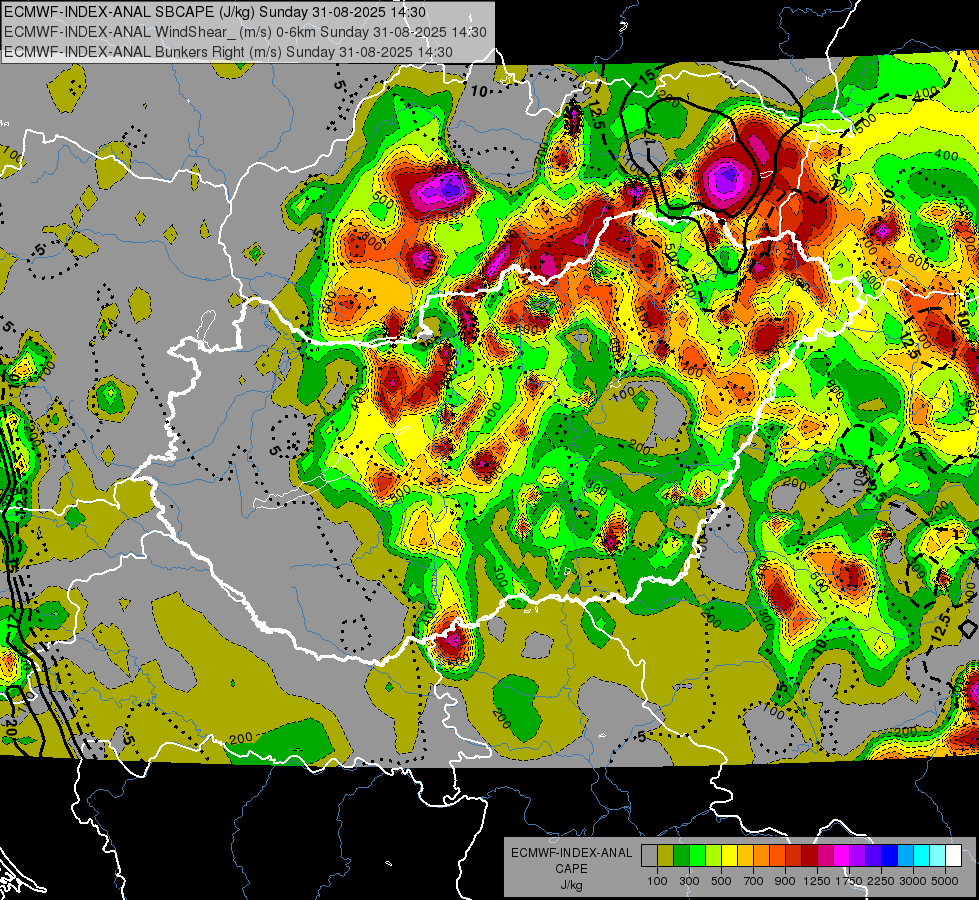This screenshot has height=900, width=979.
Task: Click the SBCAPE Sunday 14:30 title line
Action: coord(215,12)
